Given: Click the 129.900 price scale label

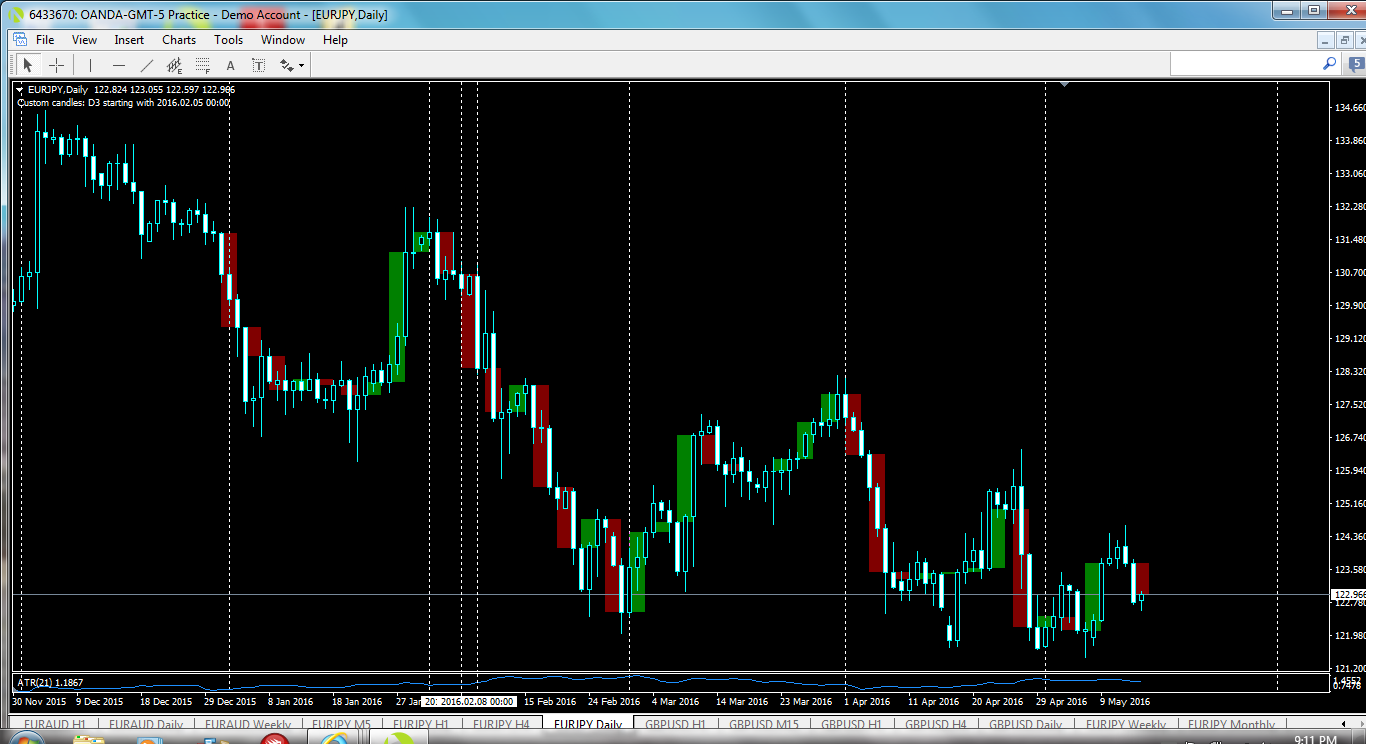Looking at the screenshot, I should (1350, 306).
